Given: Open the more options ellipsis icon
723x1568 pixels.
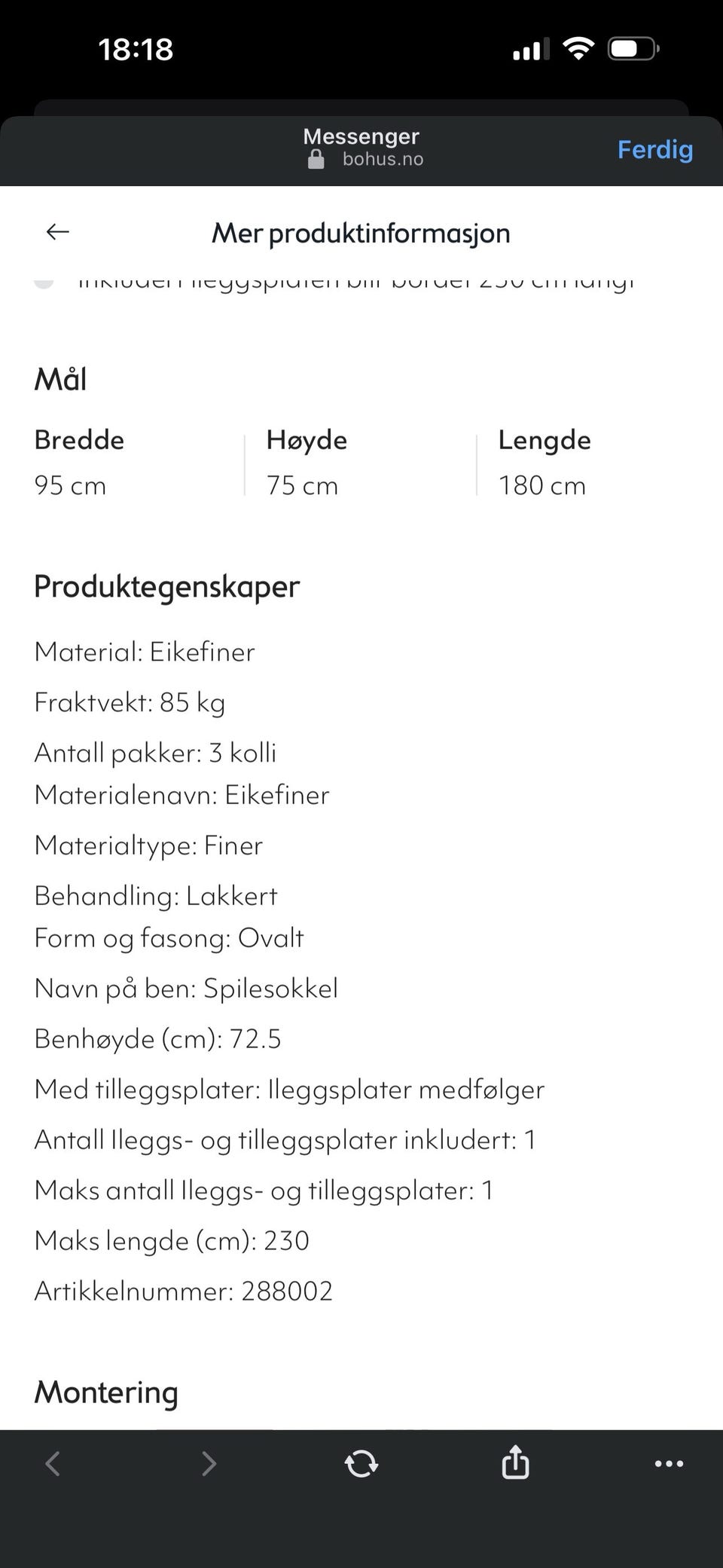Looking at the screenshot, I should [x=670, y=1464].
